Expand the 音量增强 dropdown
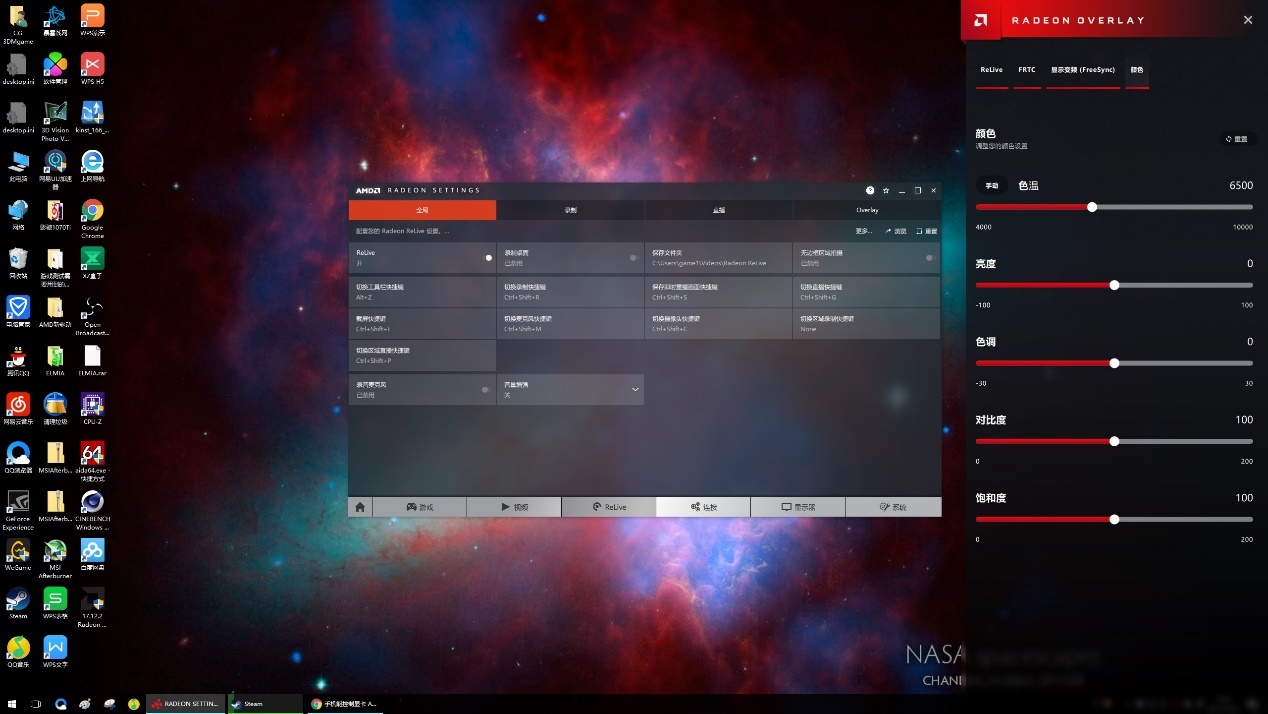The width and height of the screenshot is (1268, 714). 634,389
